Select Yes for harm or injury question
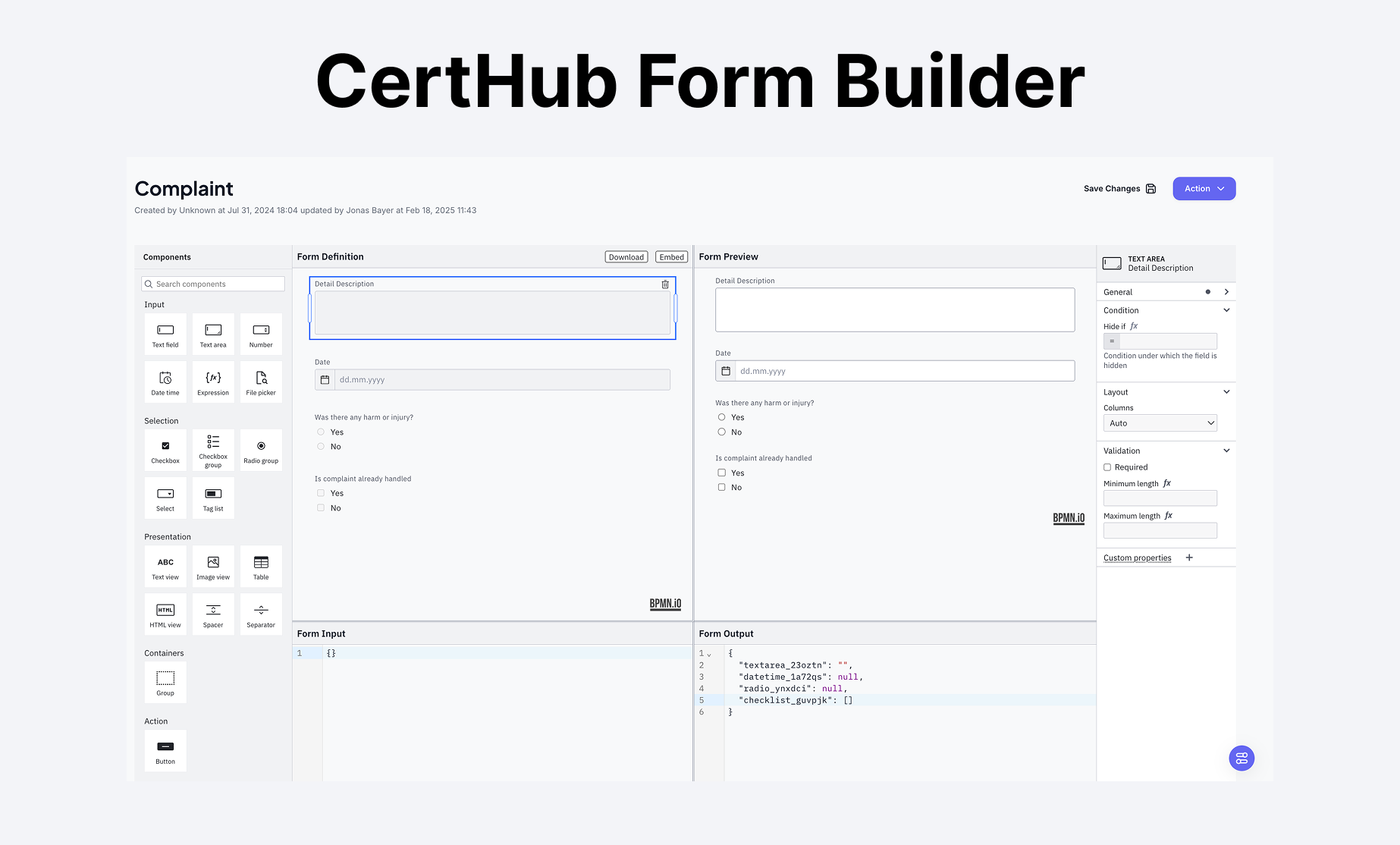1400x845 pixels. (721, 416)
